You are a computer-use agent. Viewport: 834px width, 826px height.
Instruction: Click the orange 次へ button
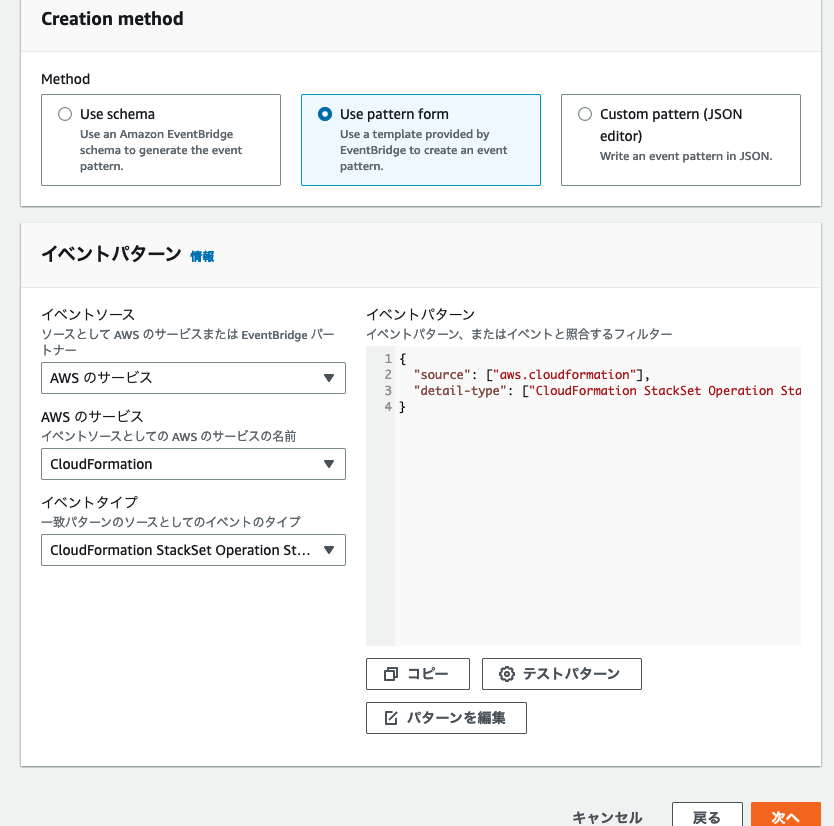pos(786,815)
